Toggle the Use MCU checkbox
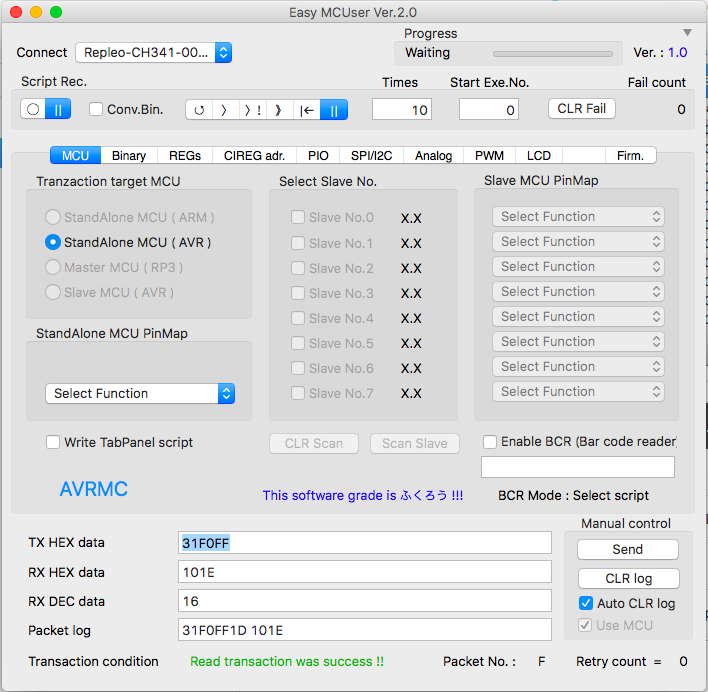Image resolution: width=708 pixels, height=692 pixels. [585, 625]
